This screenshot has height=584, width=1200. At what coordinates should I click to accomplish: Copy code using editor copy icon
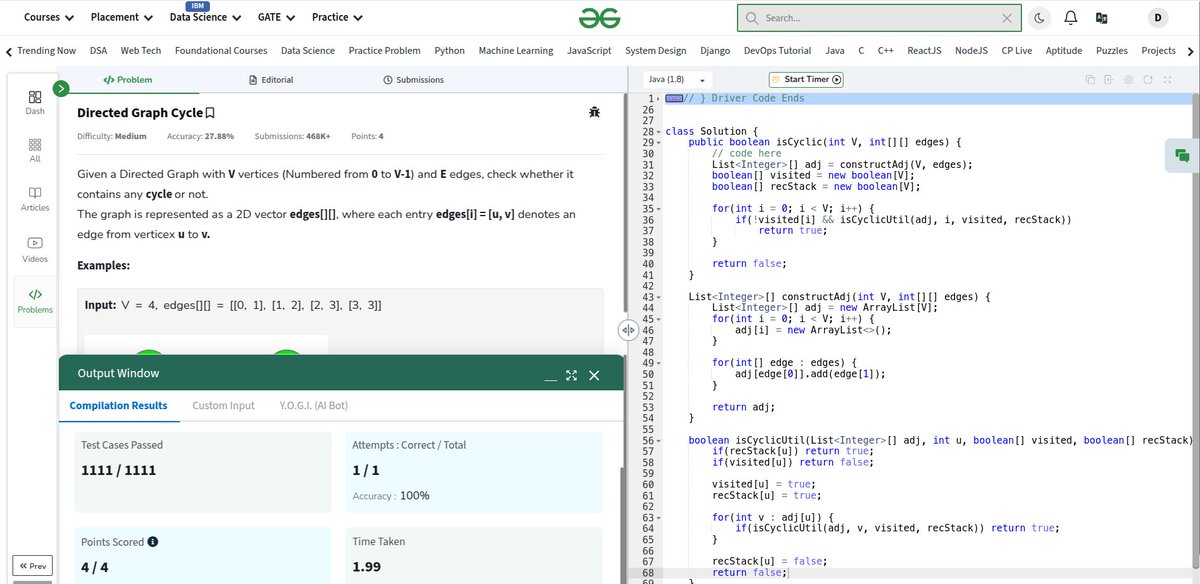coord(1091,79)
